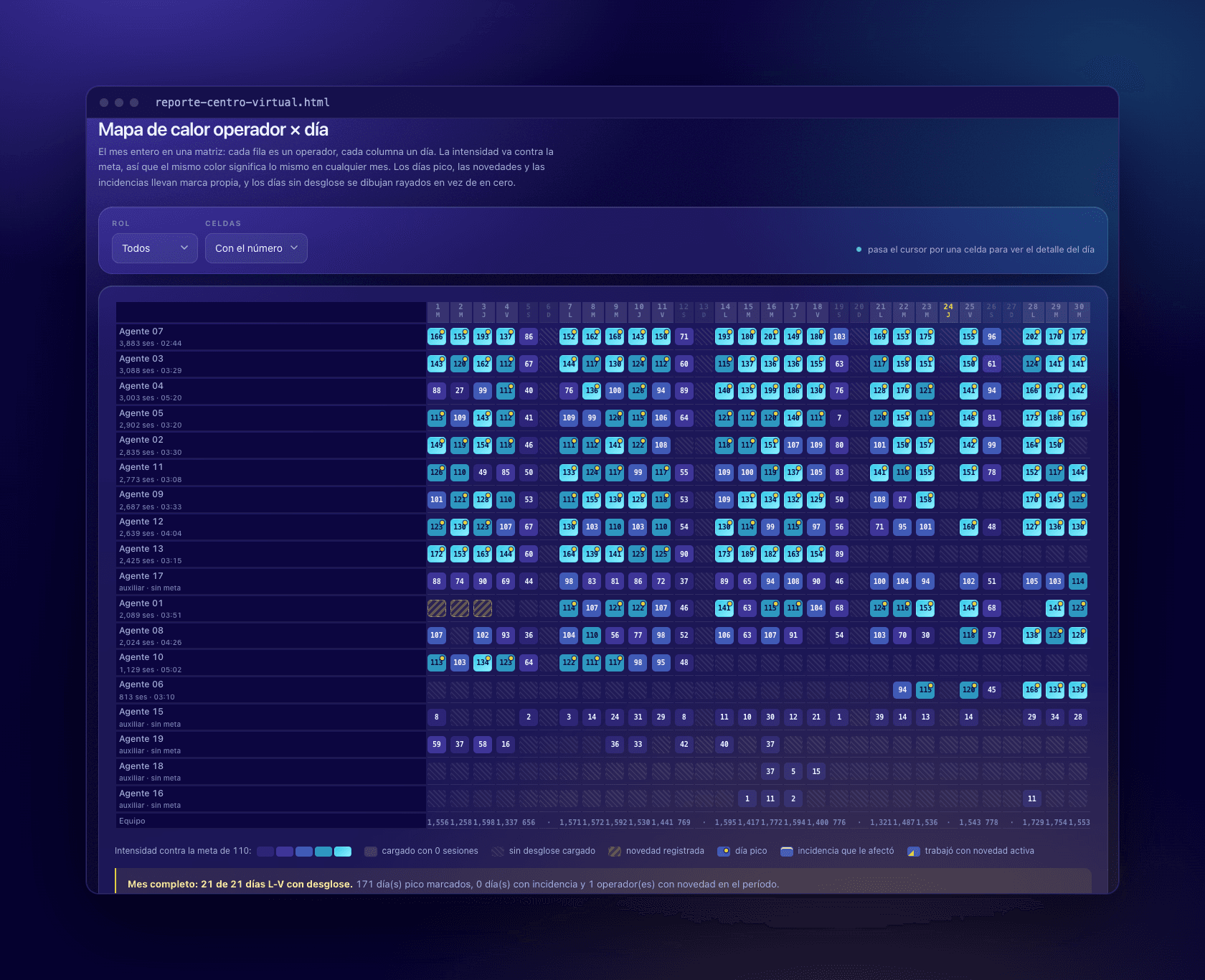Click Agente 16's day 28 cell showing 11
Image resolution: width=1205 pixels, height=980 pixels.
point(1032,798)
